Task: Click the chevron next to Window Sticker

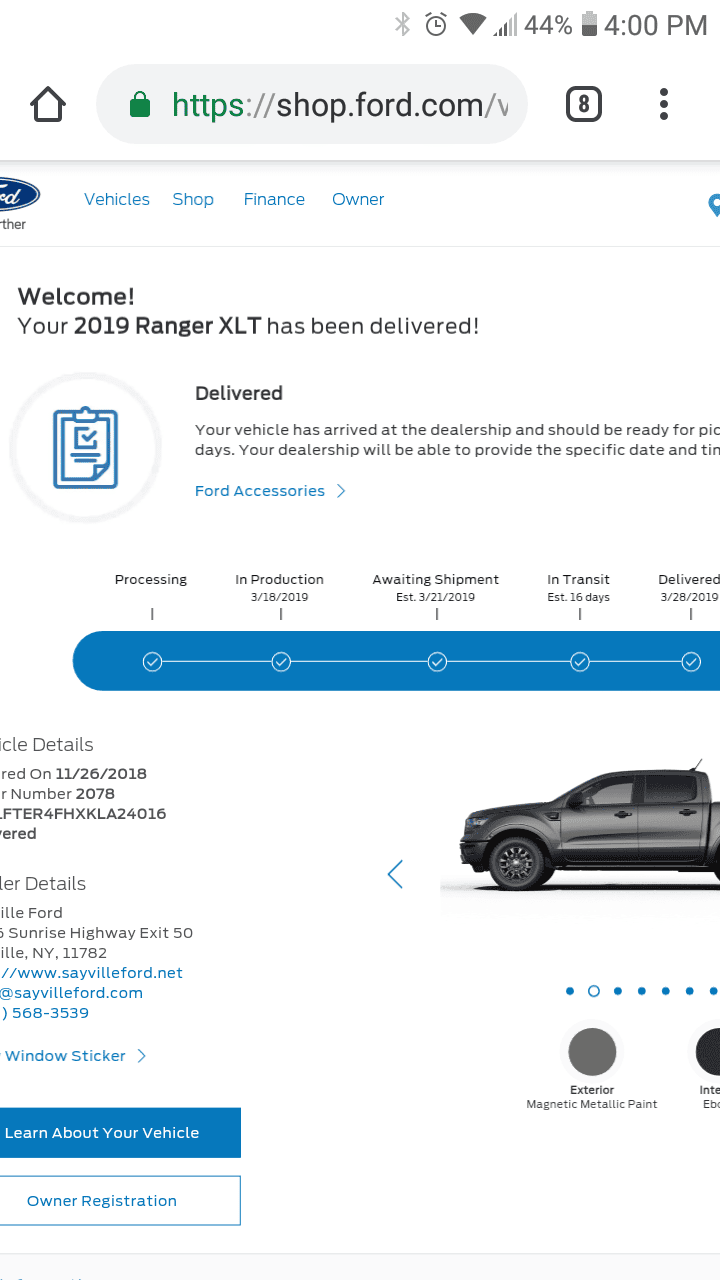Action: coord(141,1056)
